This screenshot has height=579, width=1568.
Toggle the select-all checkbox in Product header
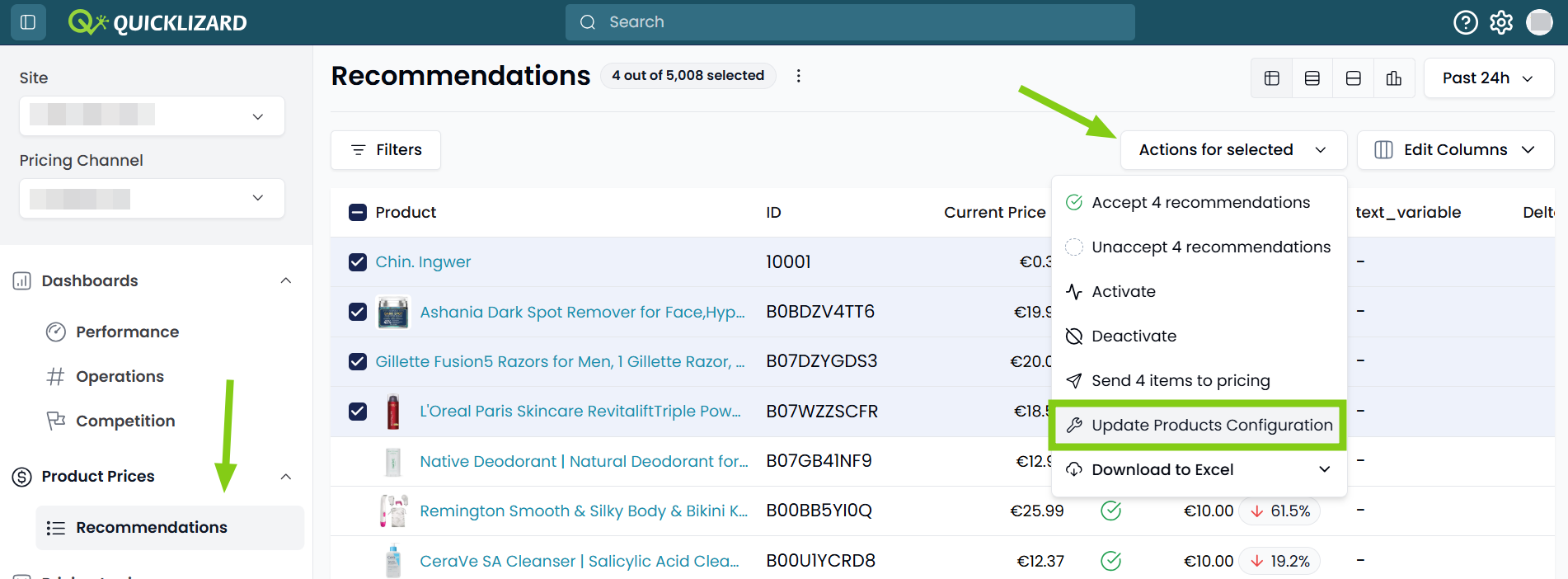[x=358, y=213]
